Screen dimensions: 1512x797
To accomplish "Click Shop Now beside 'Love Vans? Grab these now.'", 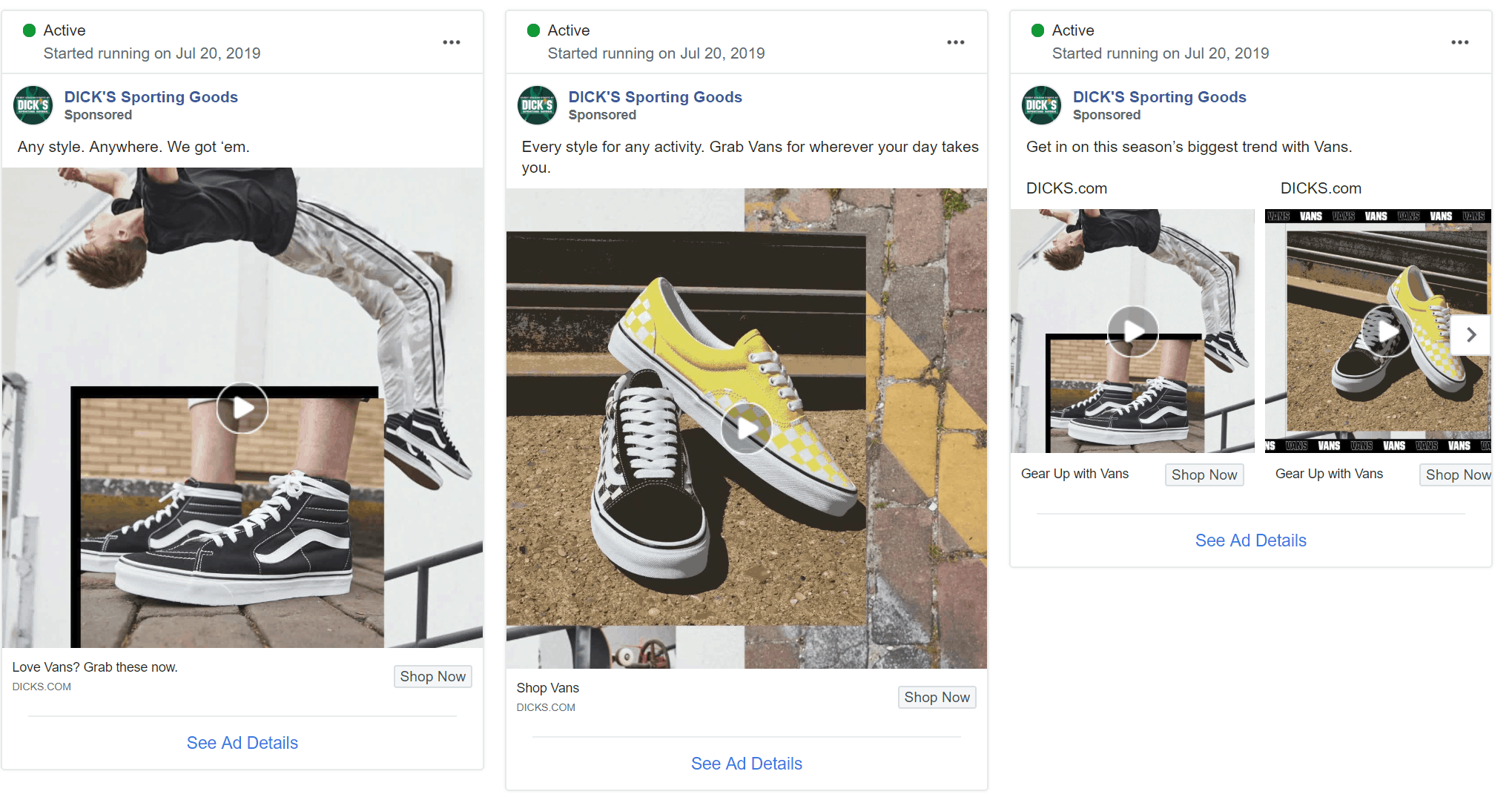I will (x=433, y=676).
